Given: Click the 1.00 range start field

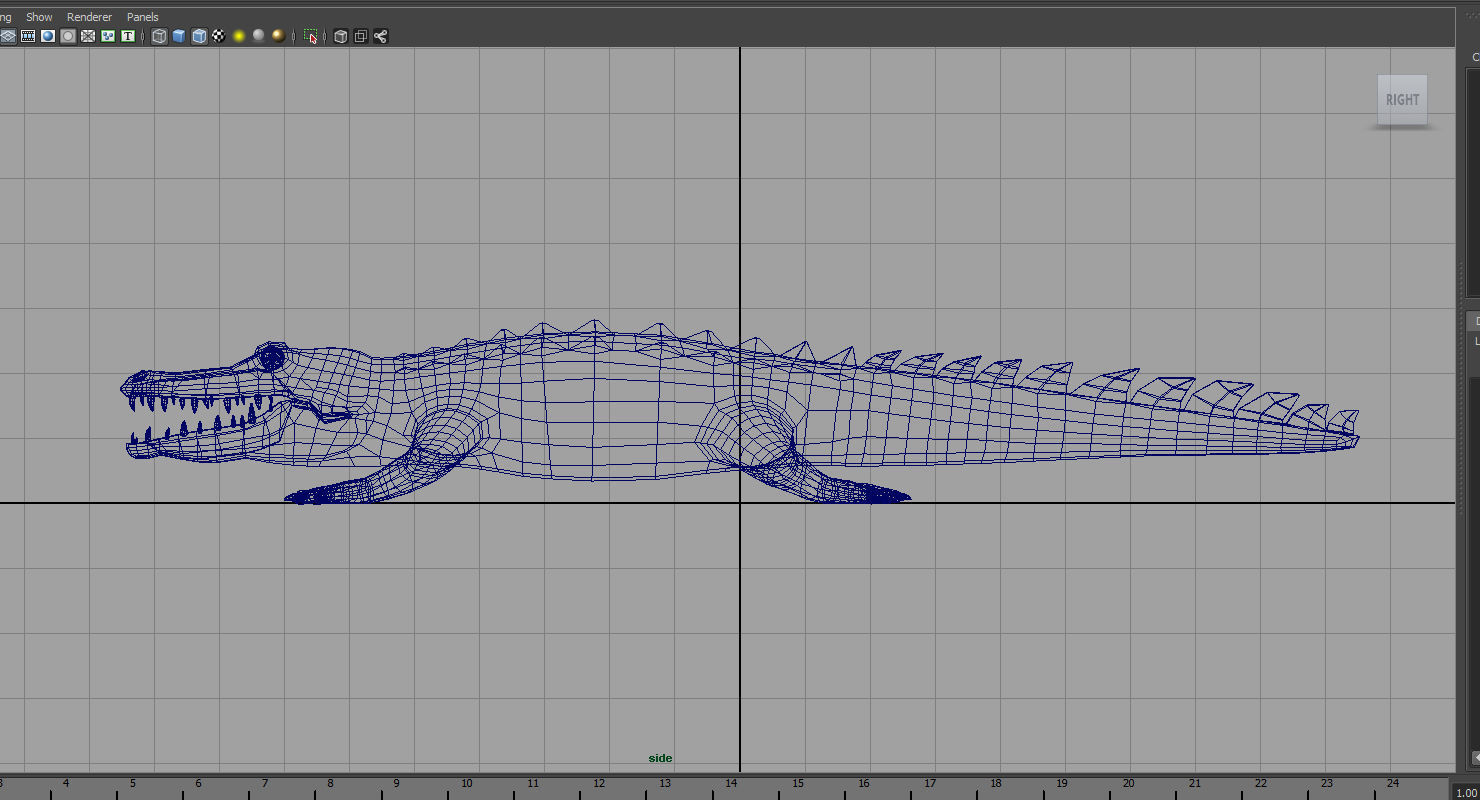Looking at the screenshot, I should [x=1466, y=793].
